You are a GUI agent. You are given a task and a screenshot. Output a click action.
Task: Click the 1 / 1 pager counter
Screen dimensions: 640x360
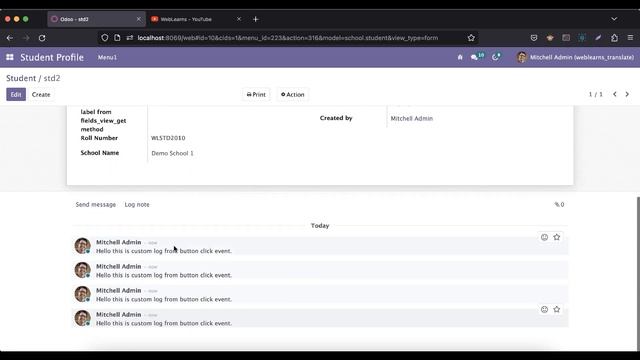(x=596, y=94)
